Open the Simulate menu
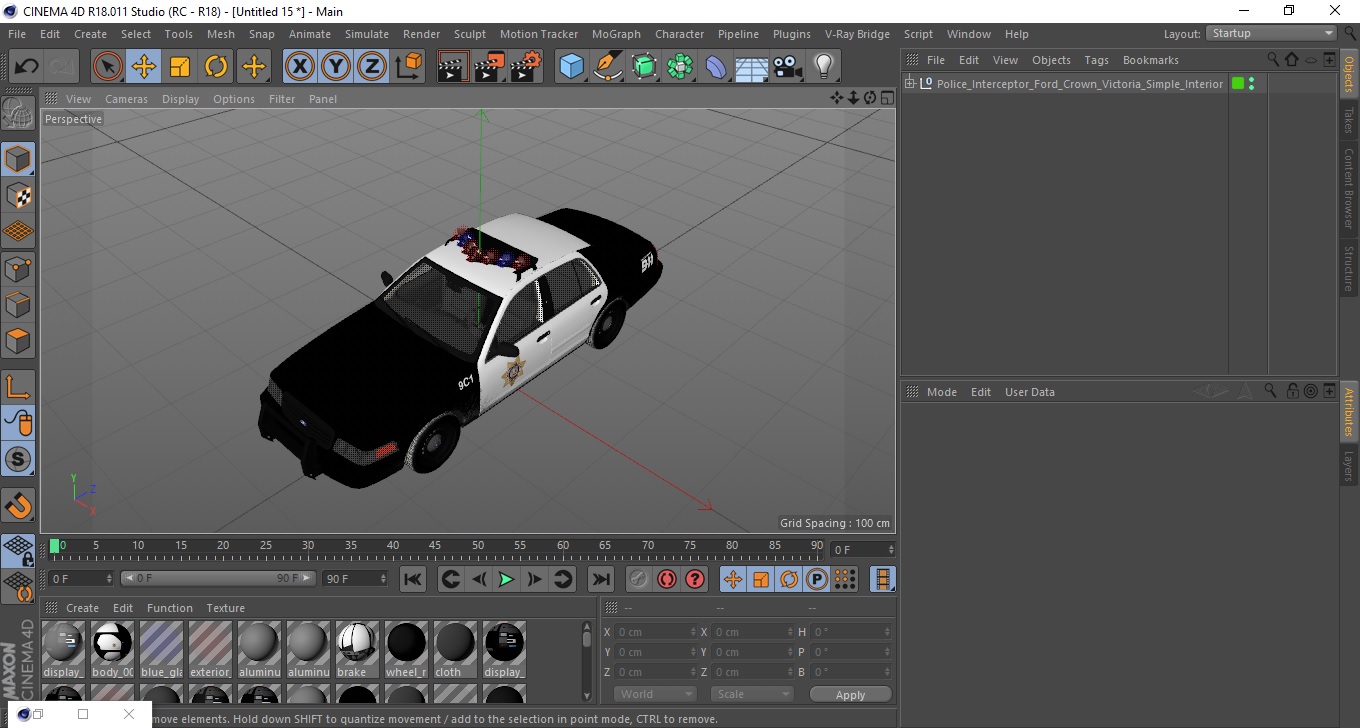The width and height of the screenshot is (1360, 728). (x=367, y=34)
